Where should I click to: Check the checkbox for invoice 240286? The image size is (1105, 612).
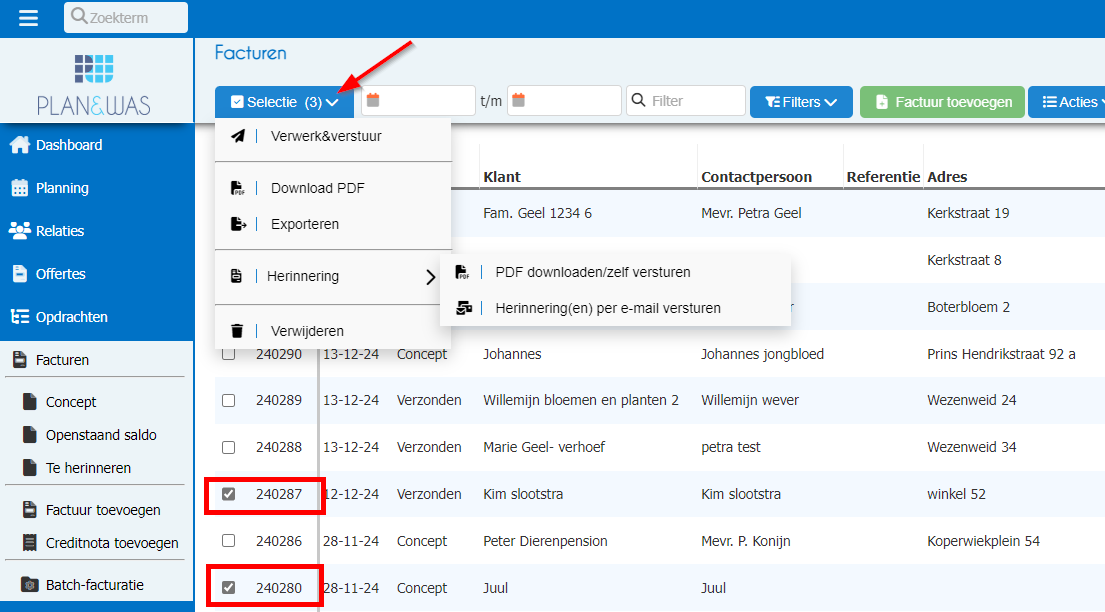point(228,541)
